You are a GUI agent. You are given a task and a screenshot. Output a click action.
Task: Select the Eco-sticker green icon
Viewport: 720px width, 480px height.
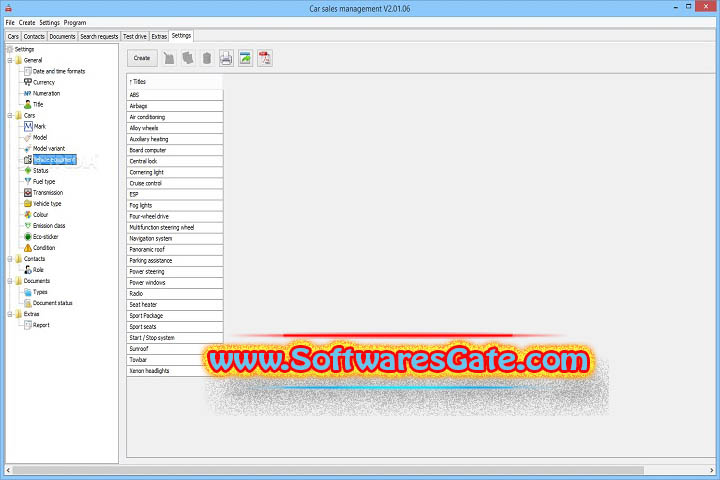pyautogui.click(x=28, y=237)
